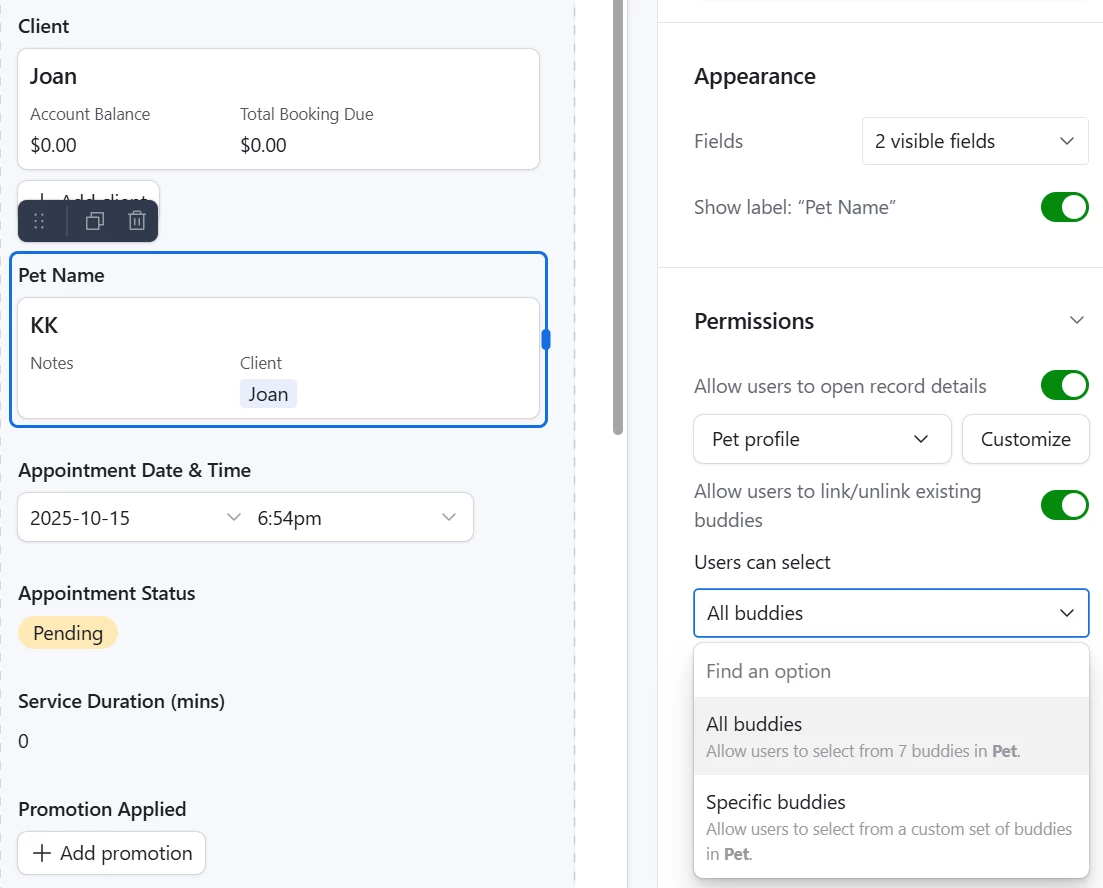Screen dimensions: 1103x888
Task: Toggle Show label "Pet Name" switch
Action: tap(1064, 207)
